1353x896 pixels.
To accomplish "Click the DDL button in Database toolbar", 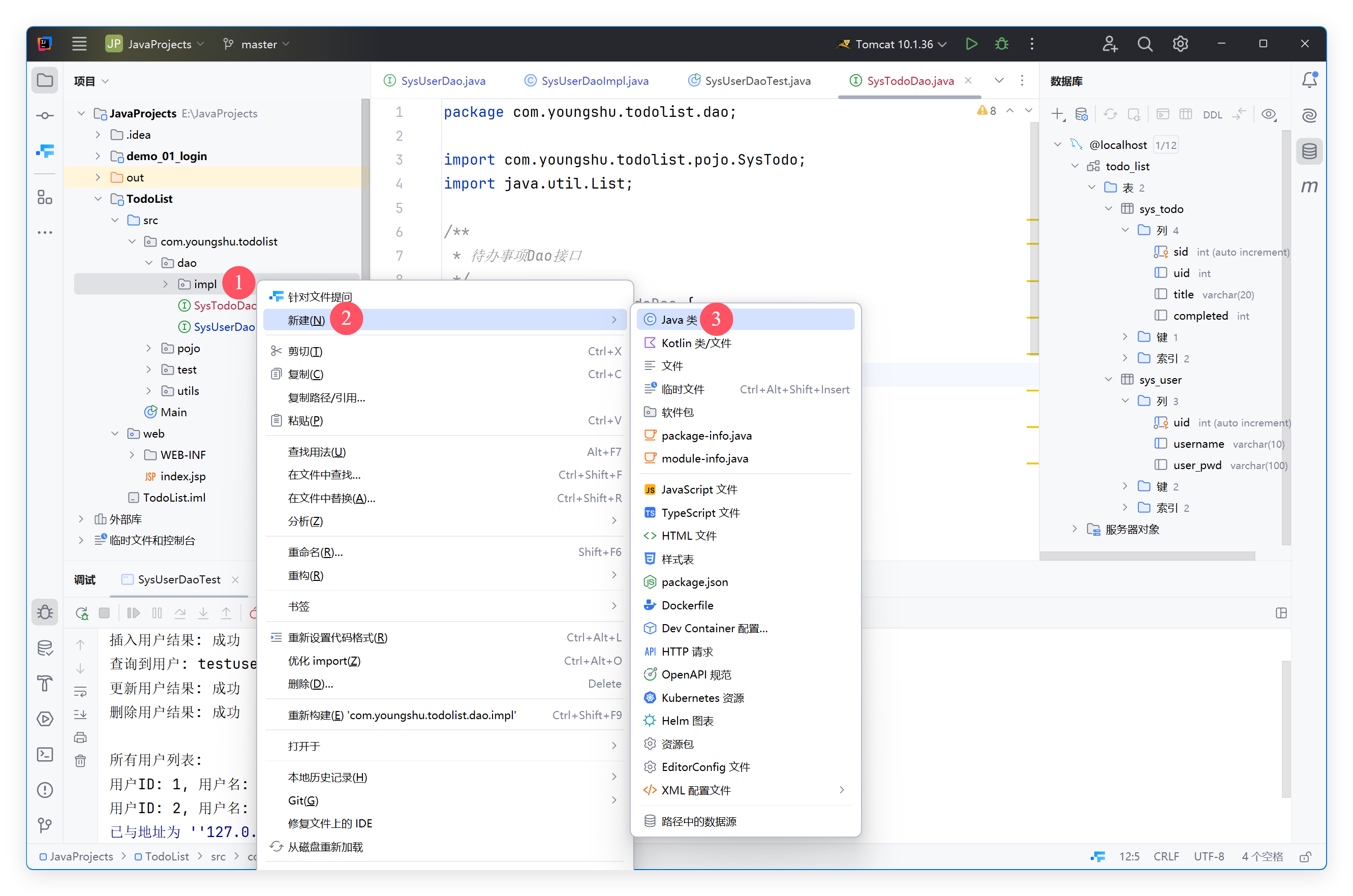I will click(1212, 115).
